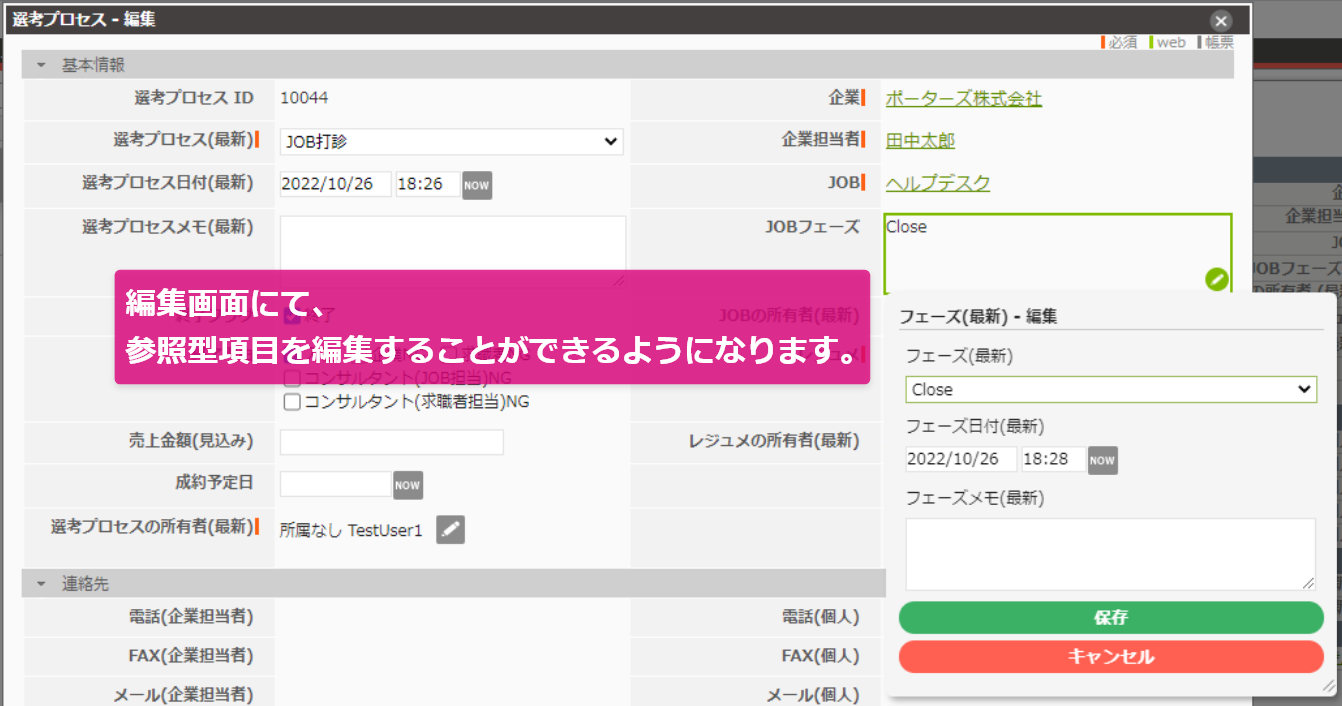Click NOW icon beside 成約予定日
The width and height of the screenshot is (1342, 706).
(408, 485)
